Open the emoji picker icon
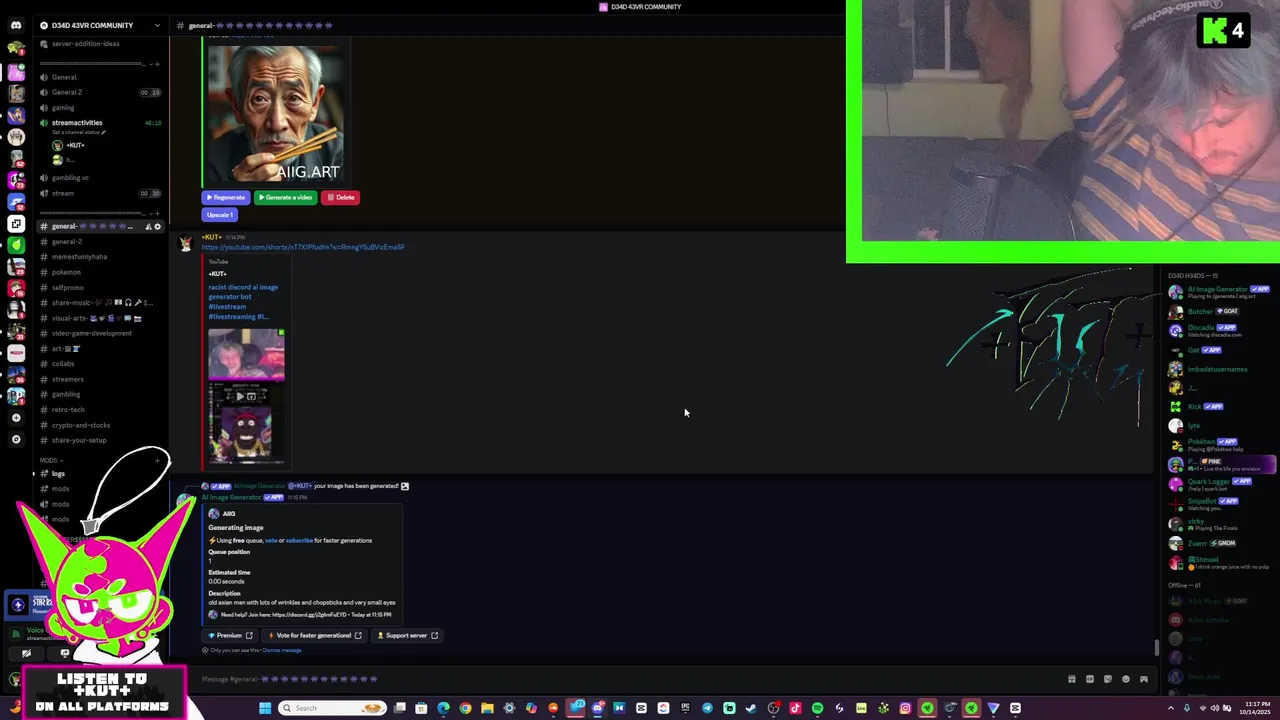This screenshot has height=720, width=1280. [x=1126, y=679]
